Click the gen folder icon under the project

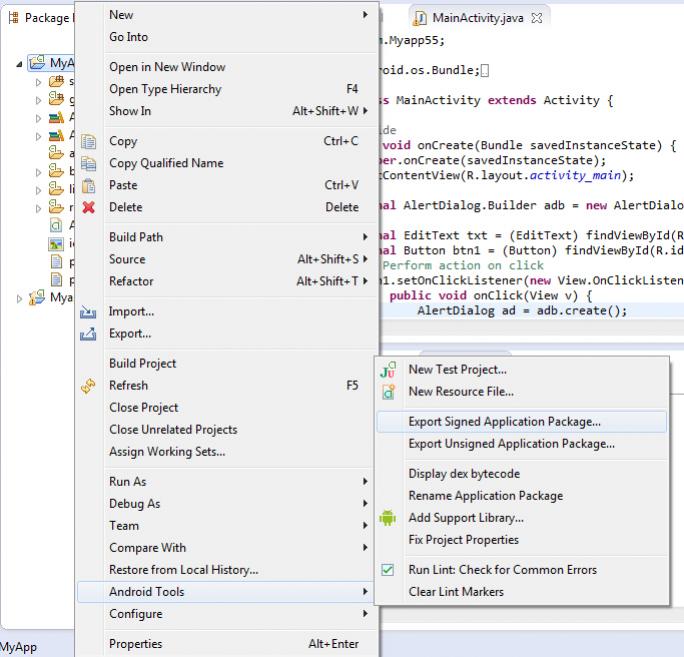coord(56,99)
